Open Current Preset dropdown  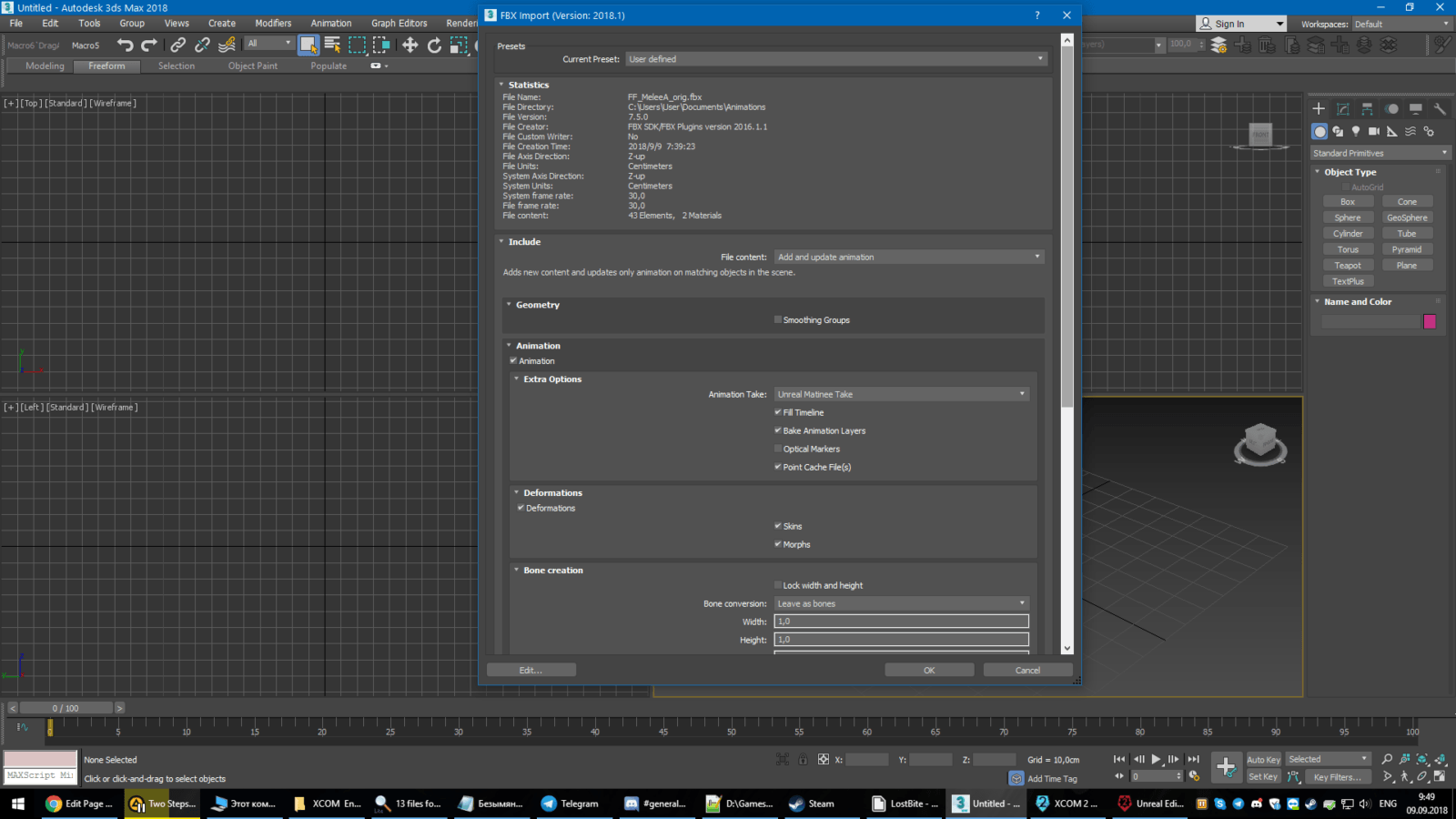[837, 59]
